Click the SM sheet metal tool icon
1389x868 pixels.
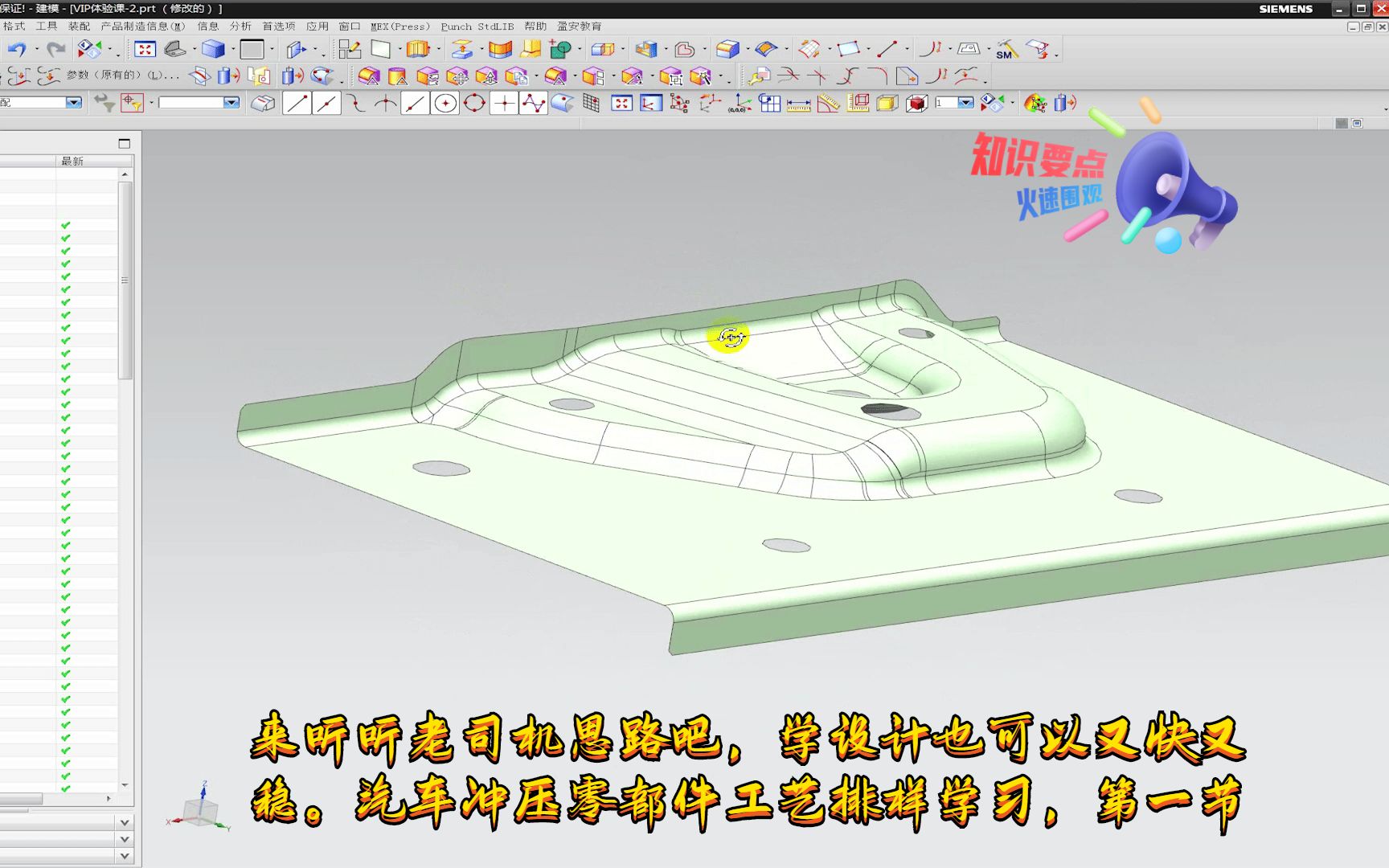1007,50
